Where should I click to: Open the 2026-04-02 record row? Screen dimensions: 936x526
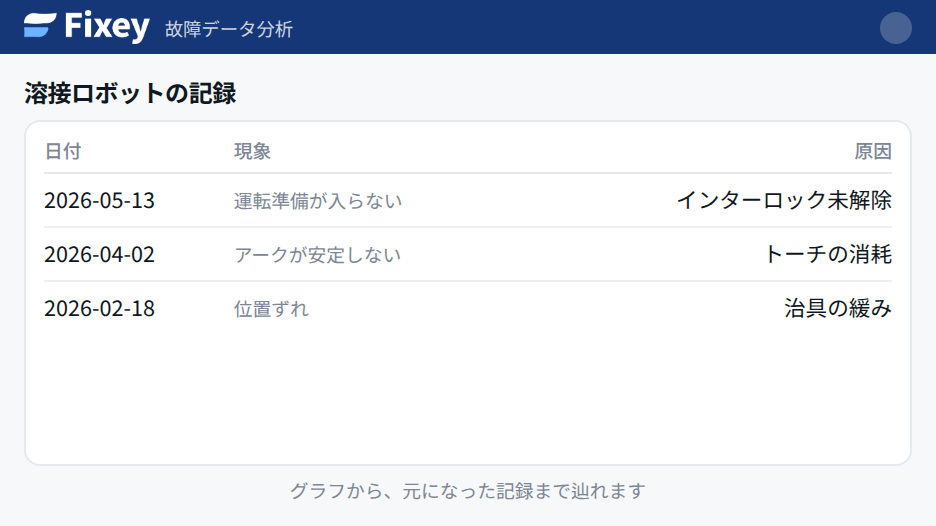(468, 254)
